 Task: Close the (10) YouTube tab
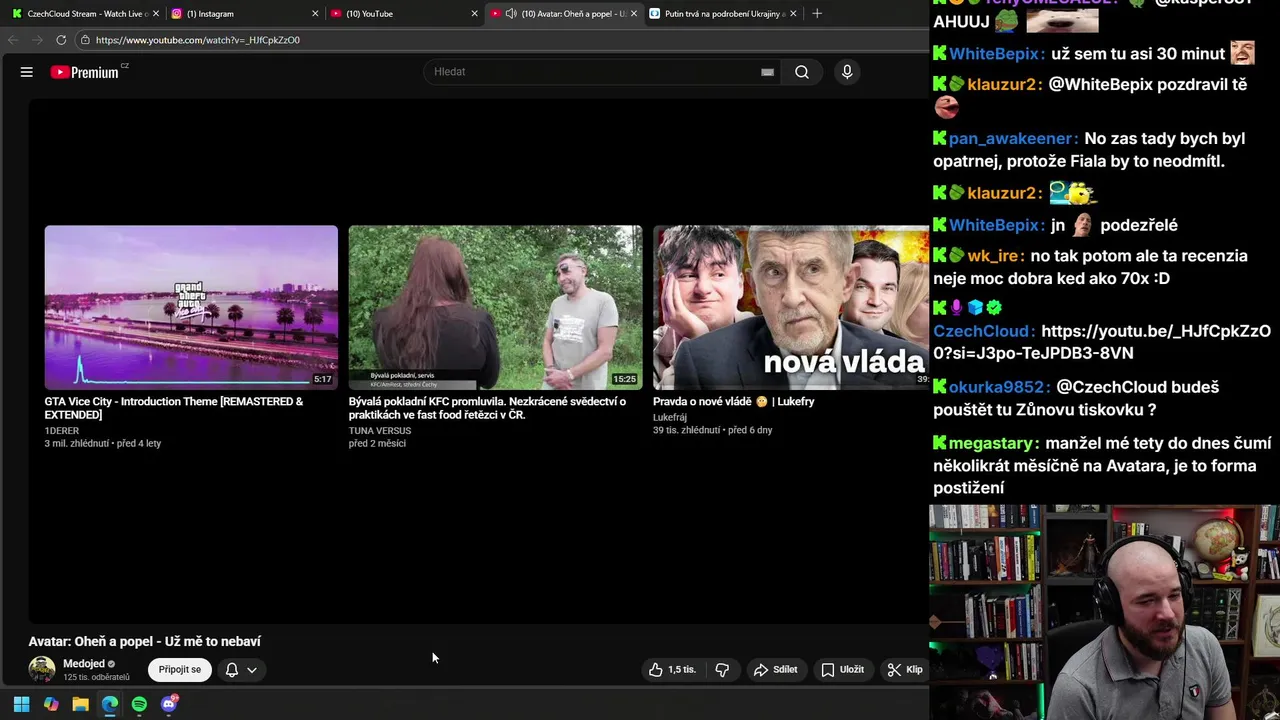[x=474, y=14]
